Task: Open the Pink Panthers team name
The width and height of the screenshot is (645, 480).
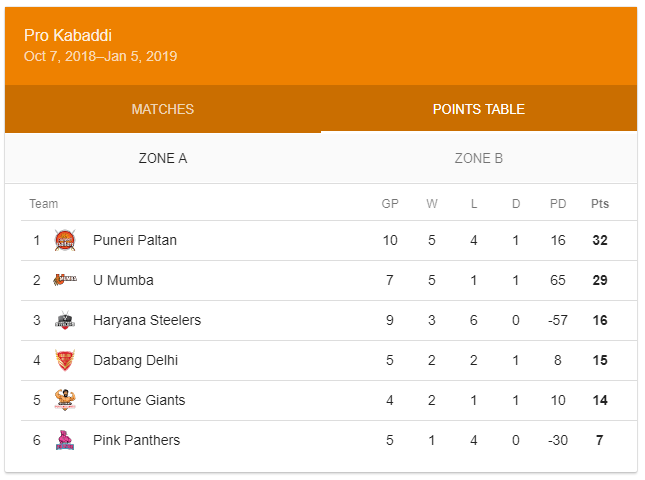Action: coord(137,440)
